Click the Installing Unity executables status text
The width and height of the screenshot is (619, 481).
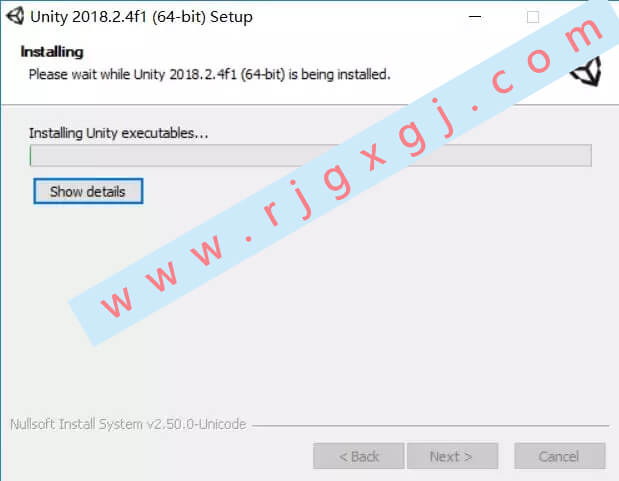(118, 133)
